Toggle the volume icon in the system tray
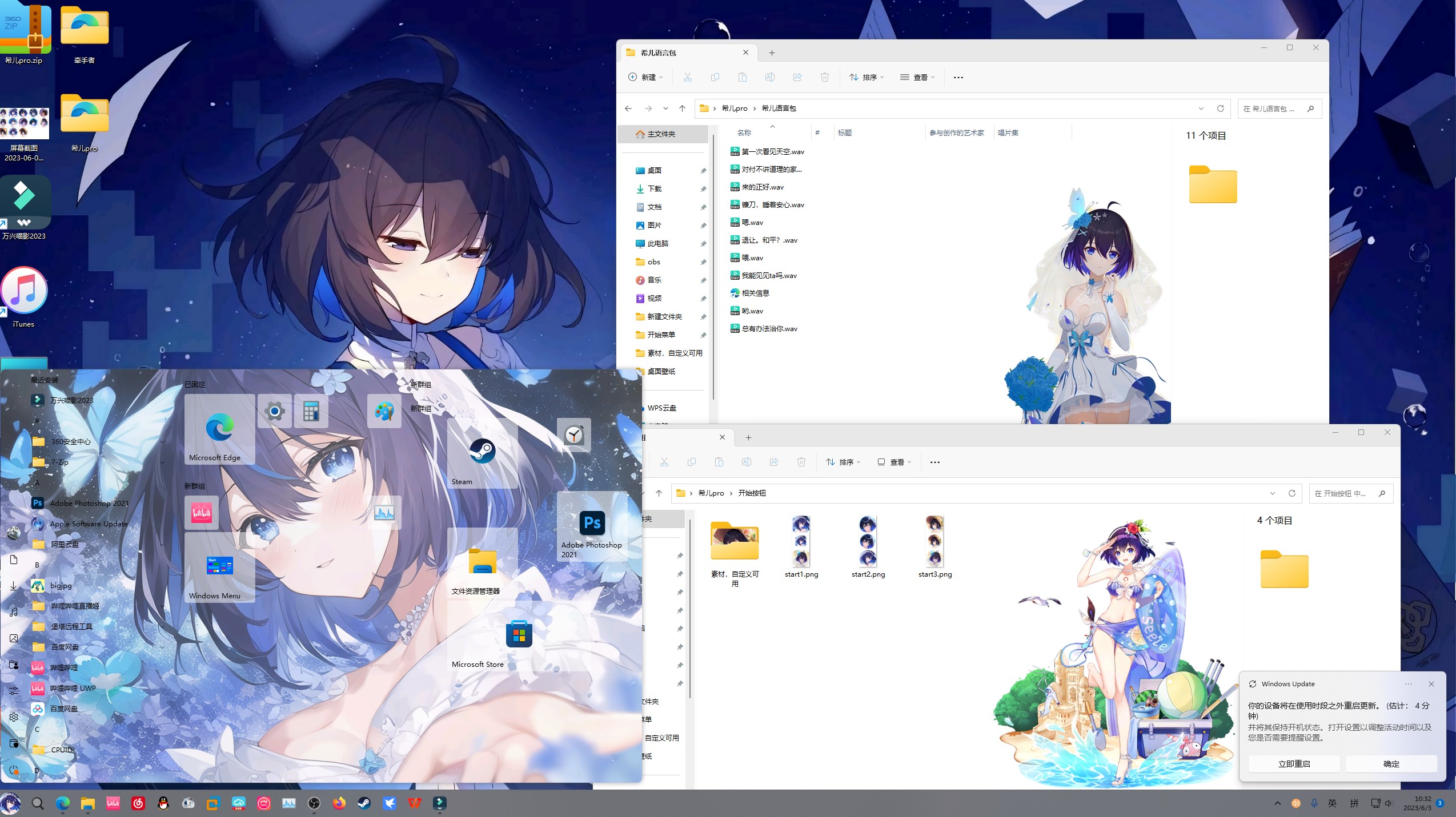The image size is (1456, 817). (1389, 803)
